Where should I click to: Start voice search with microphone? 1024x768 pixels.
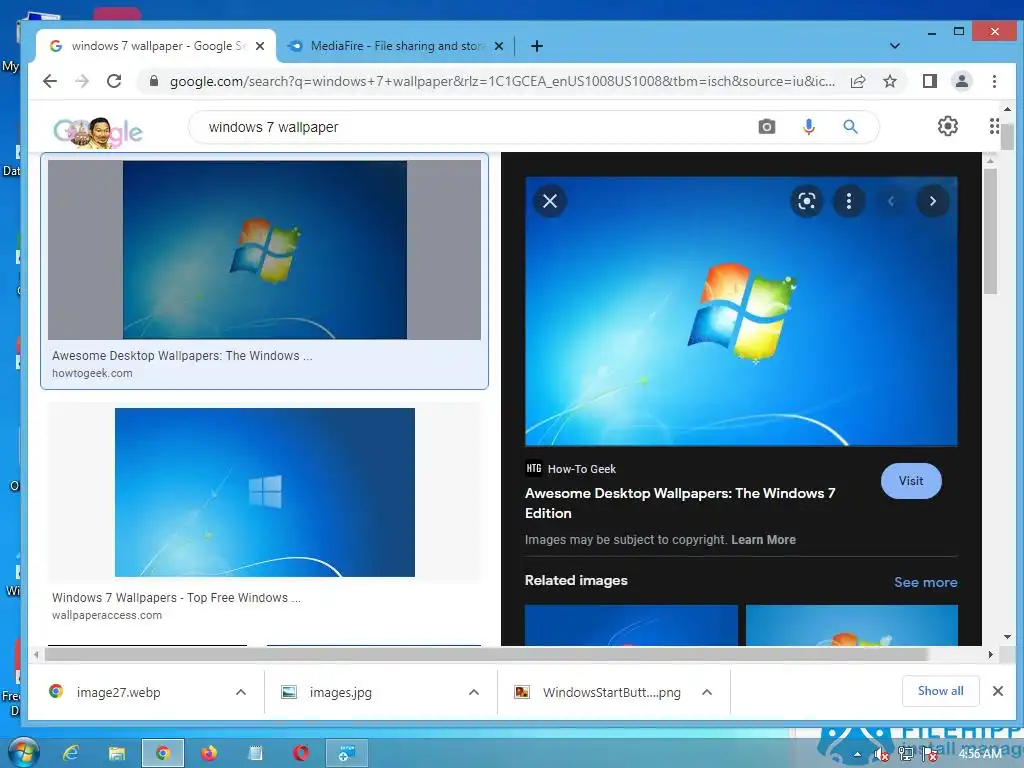click(x=808, y=127)
